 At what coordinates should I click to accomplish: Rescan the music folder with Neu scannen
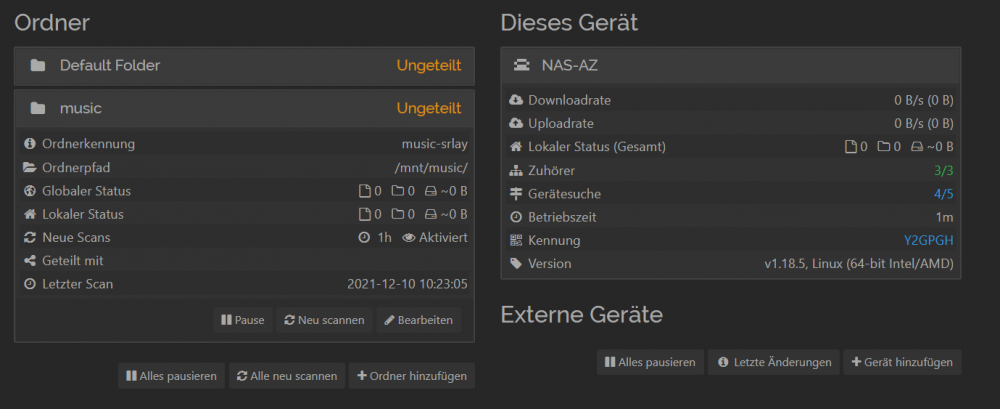pyautogui.click(x=325, y=320)
